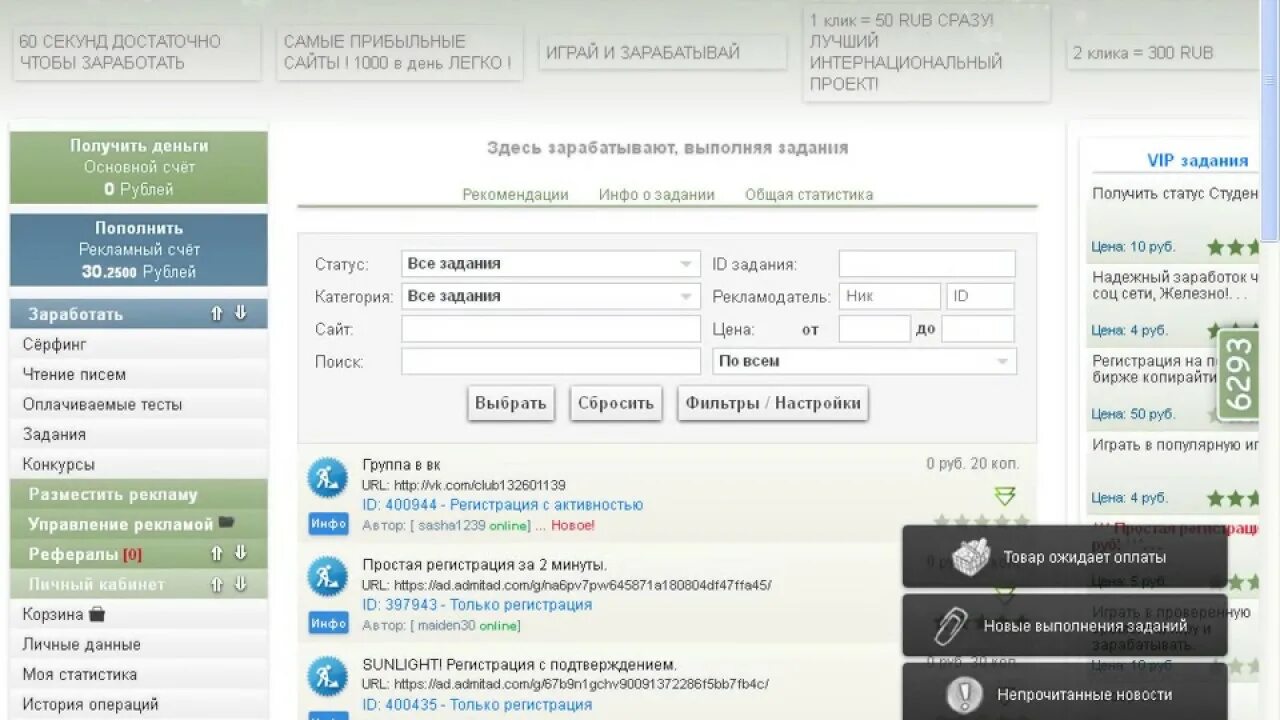Click ID: 397943 Только регистрация link

click(x=477, y=605)
